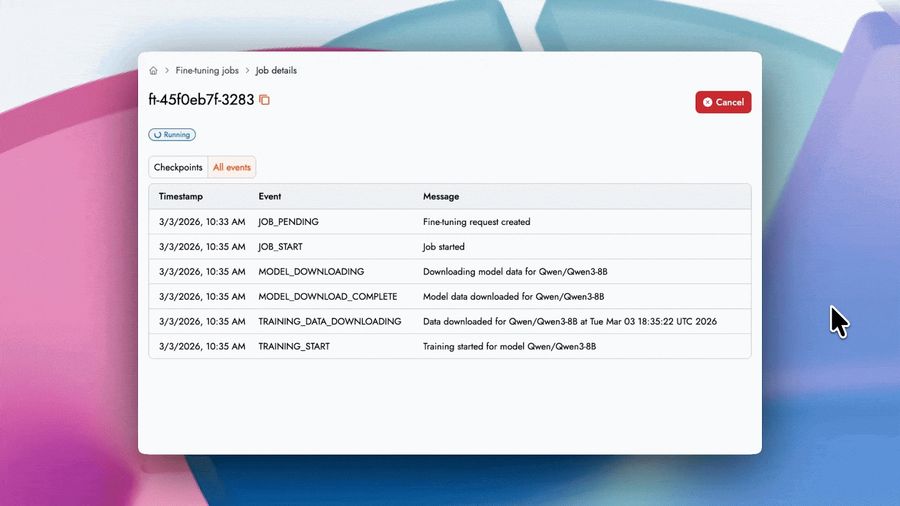Image resolution: width=900 pixels, height=506 pixels.
Task: Select the TRAINING_DATA_DOWNLOADING event cell
Action: [x=329, y=322]
